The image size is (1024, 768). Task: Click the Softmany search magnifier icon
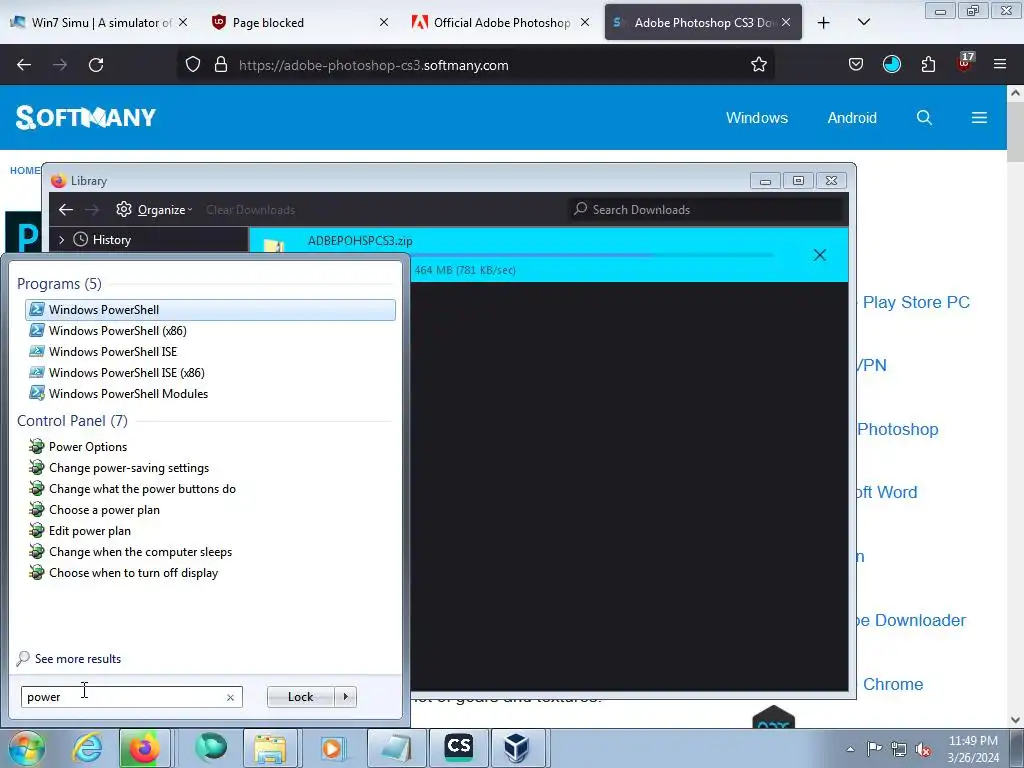coord(924,118)
